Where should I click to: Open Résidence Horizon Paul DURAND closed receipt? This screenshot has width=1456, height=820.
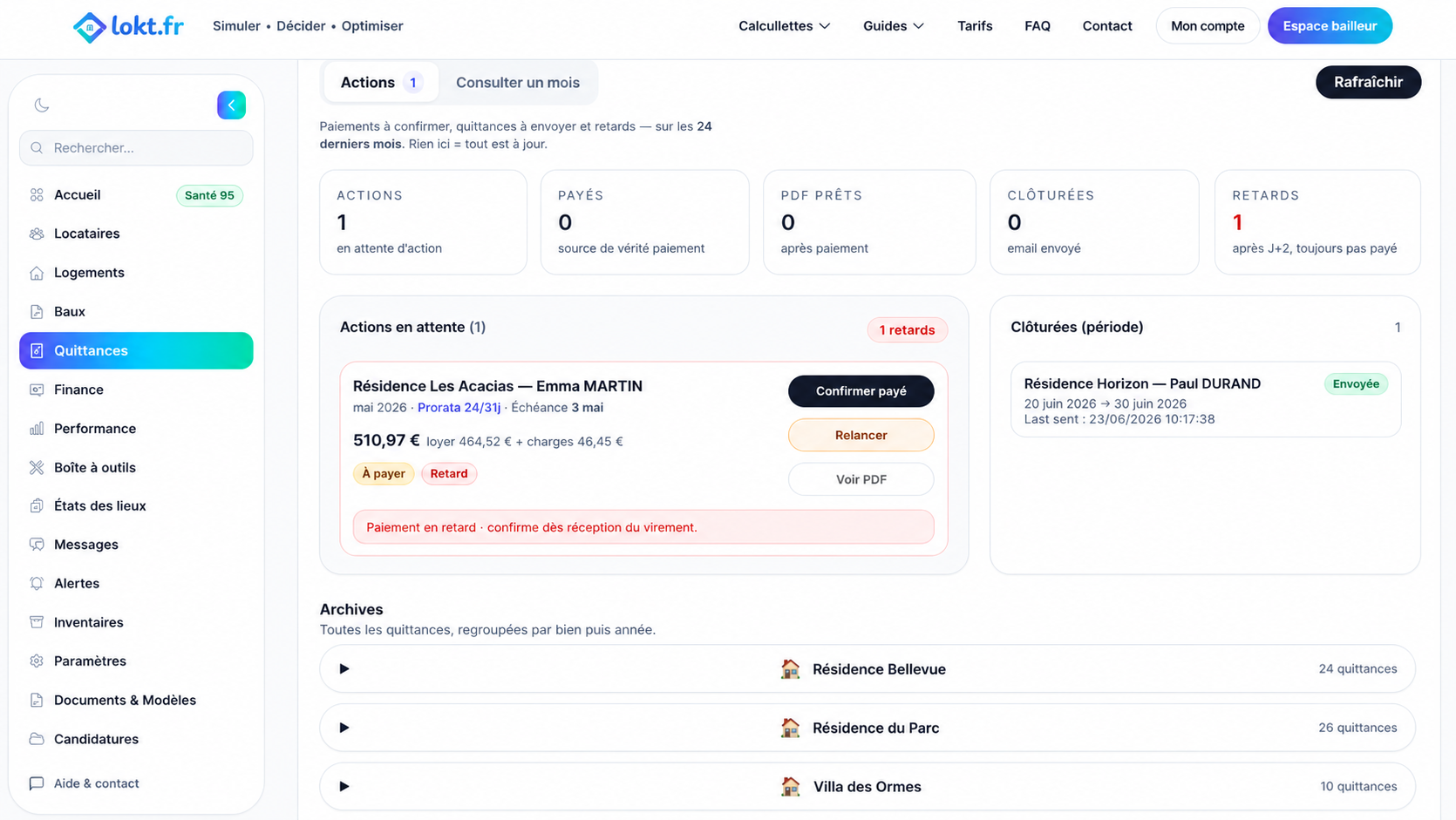pos(1206,400)
